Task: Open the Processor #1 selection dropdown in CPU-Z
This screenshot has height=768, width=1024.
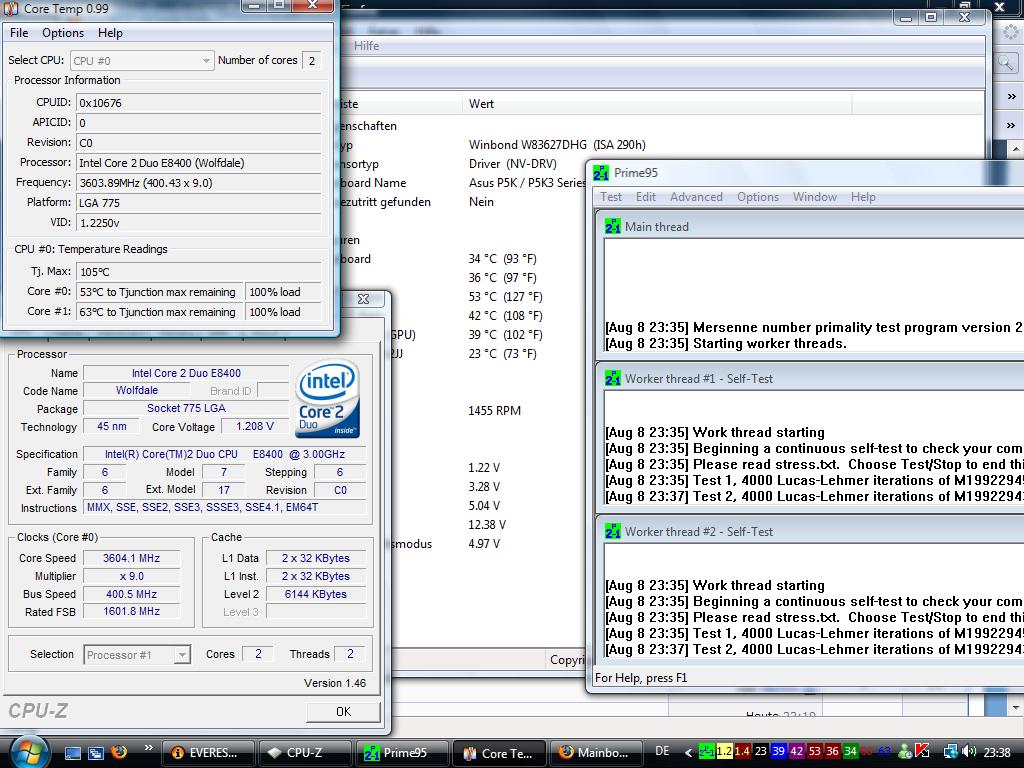Action: 137,654
